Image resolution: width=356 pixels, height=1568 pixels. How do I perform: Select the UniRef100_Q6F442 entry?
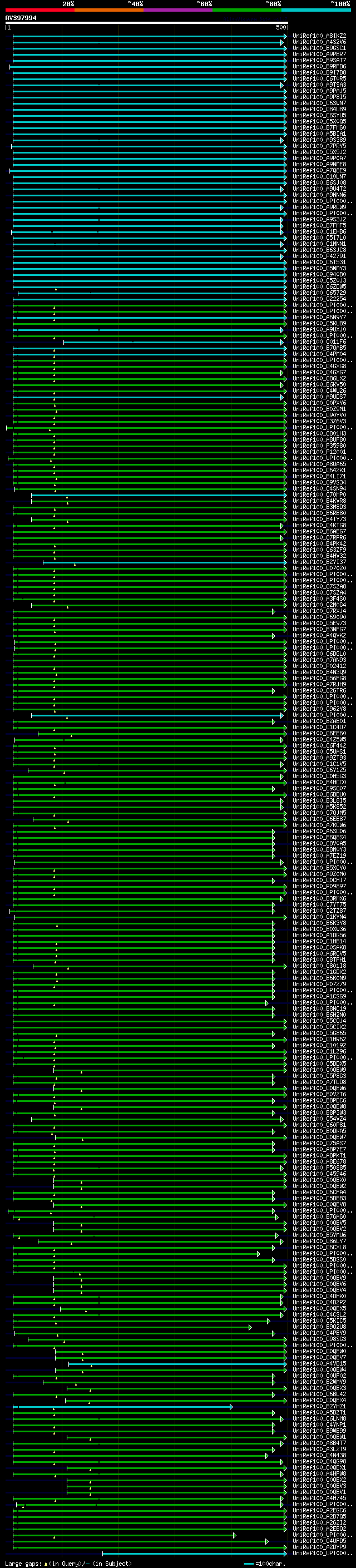319,746
